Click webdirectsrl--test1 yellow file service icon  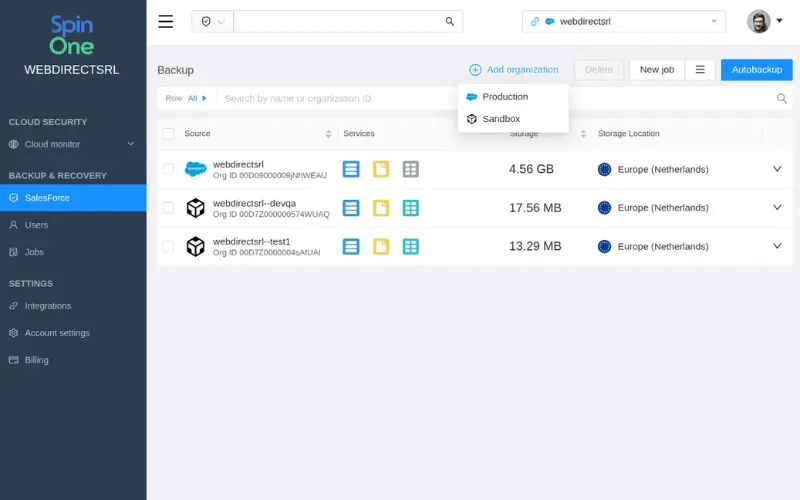click(381, 246)
